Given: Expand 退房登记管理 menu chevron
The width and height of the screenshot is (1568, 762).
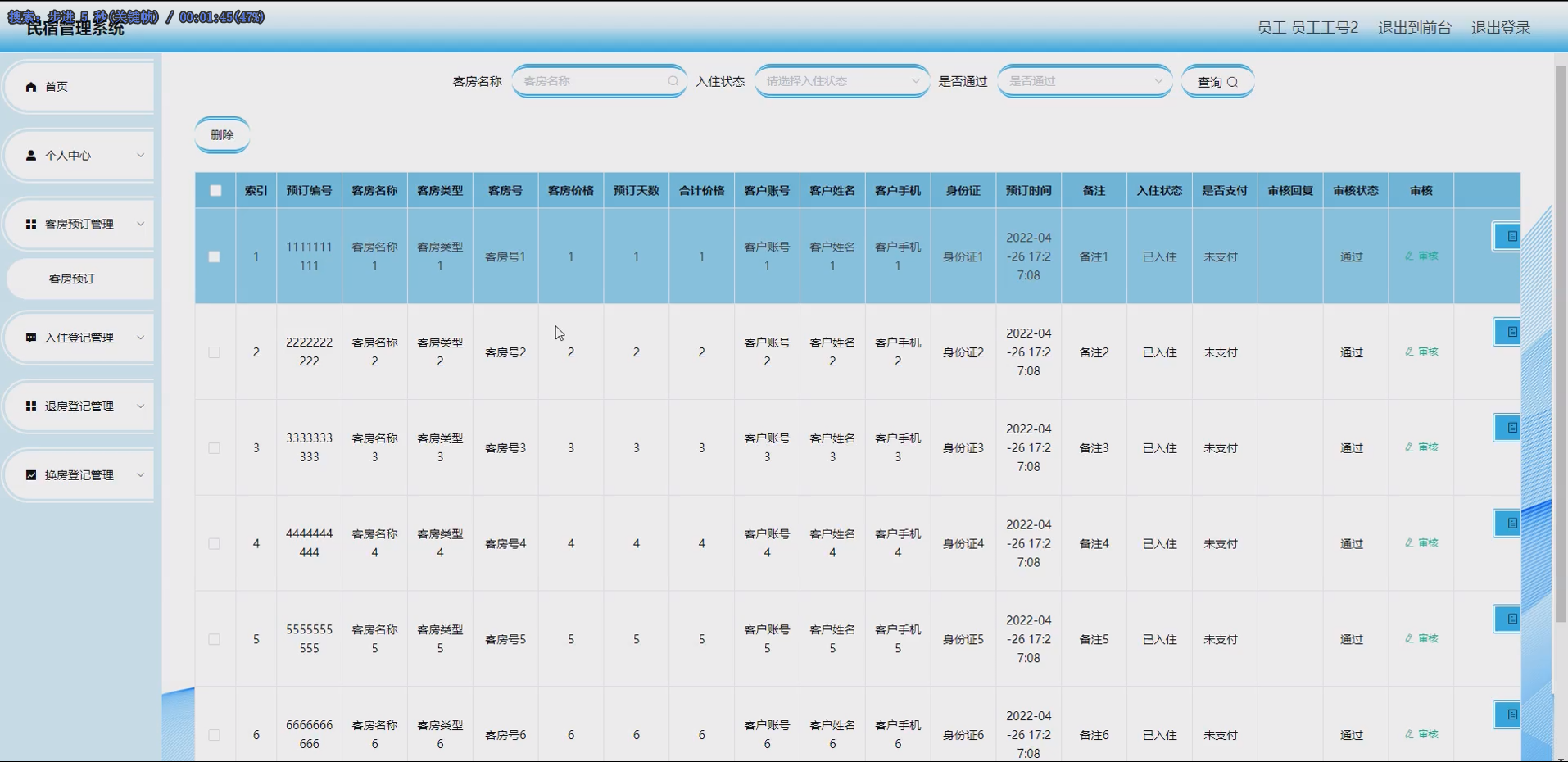Looking at the screenshot, I should [x=140, y=406].
